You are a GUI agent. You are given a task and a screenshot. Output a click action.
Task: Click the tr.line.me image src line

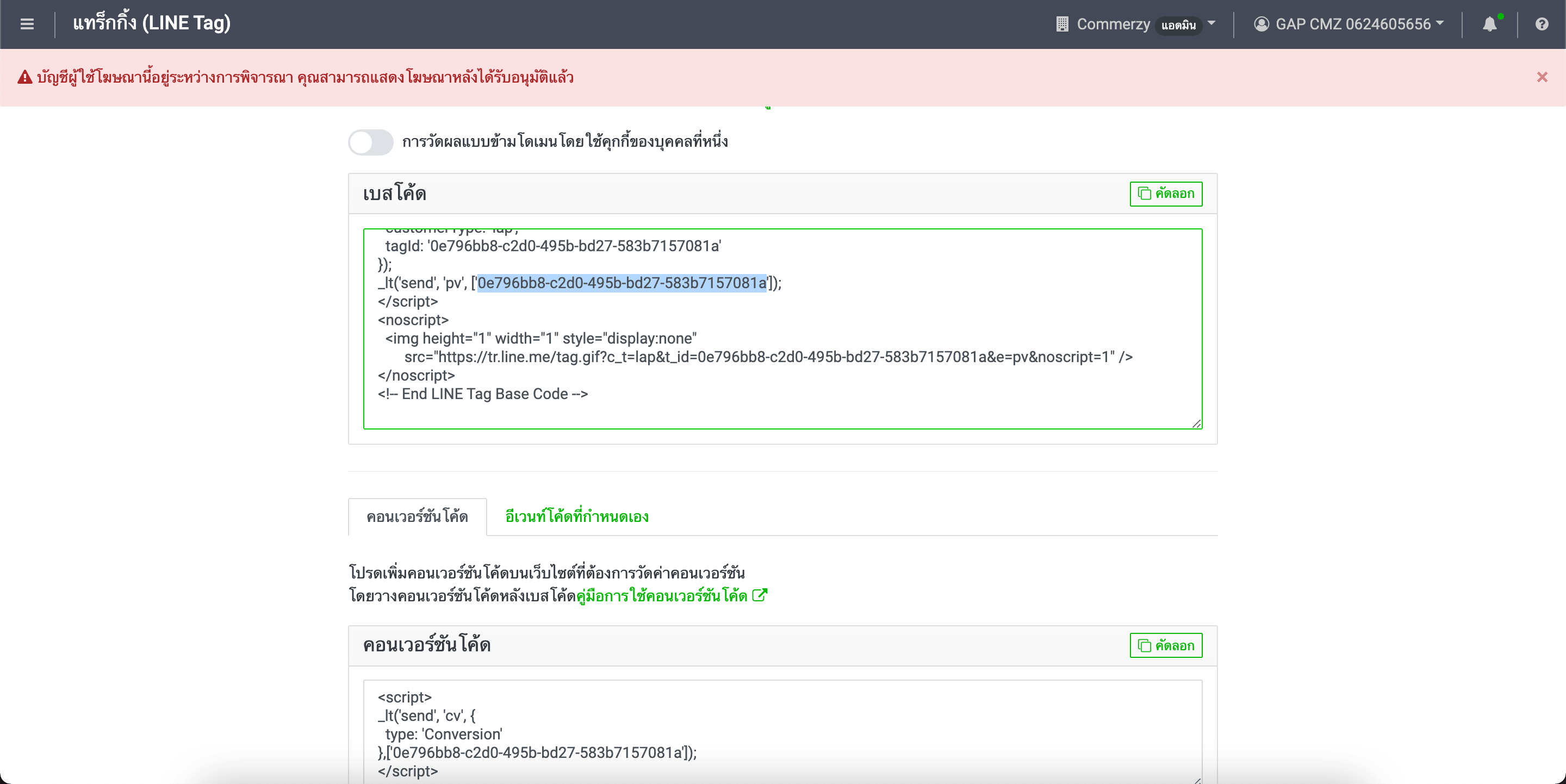[768, 357]
